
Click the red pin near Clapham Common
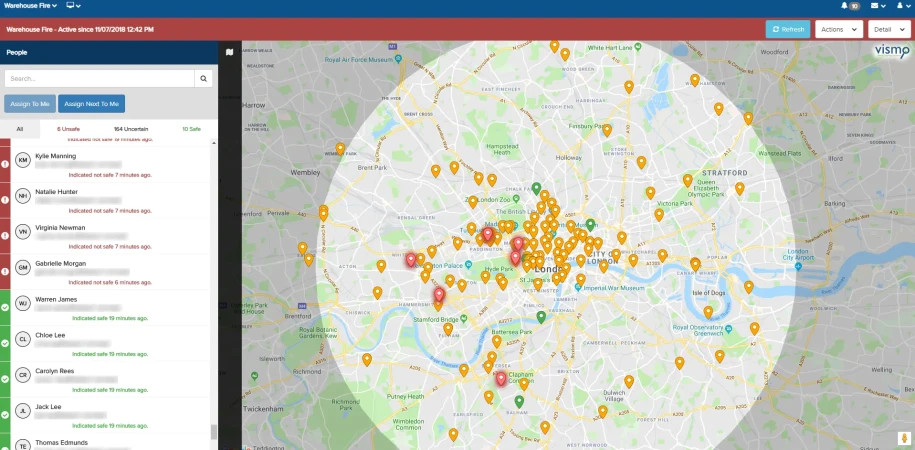(x=501, y=379)
